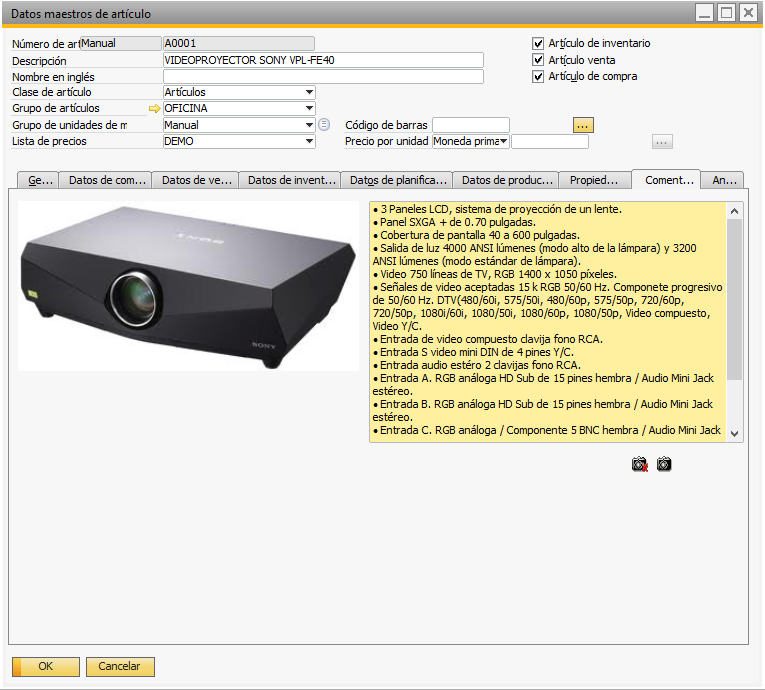The height and width of the screenshot is (690, 765).
Task: Click the OK button
Action: (x=46, y=667)
